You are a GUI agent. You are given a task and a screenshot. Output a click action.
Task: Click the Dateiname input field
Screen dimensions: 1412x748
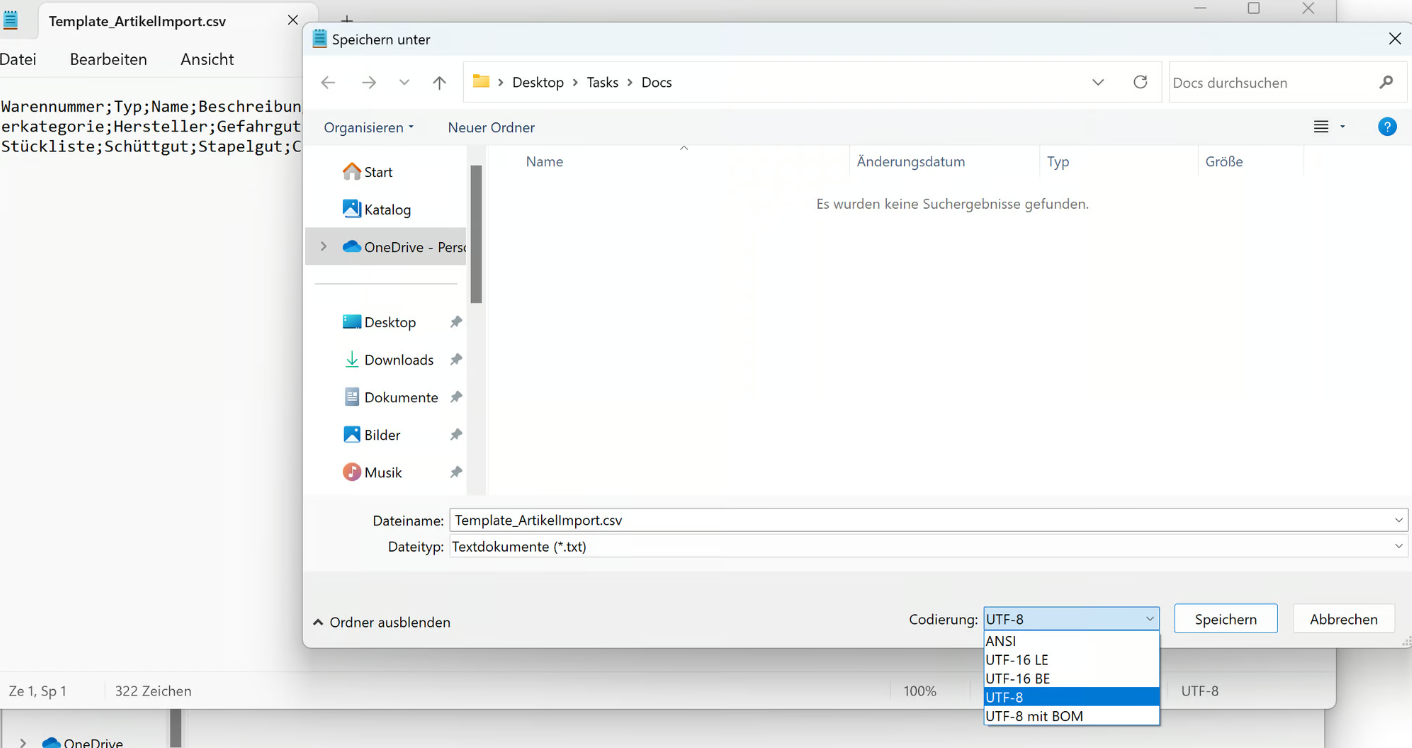pyautogui.click(x=920, y=520)
